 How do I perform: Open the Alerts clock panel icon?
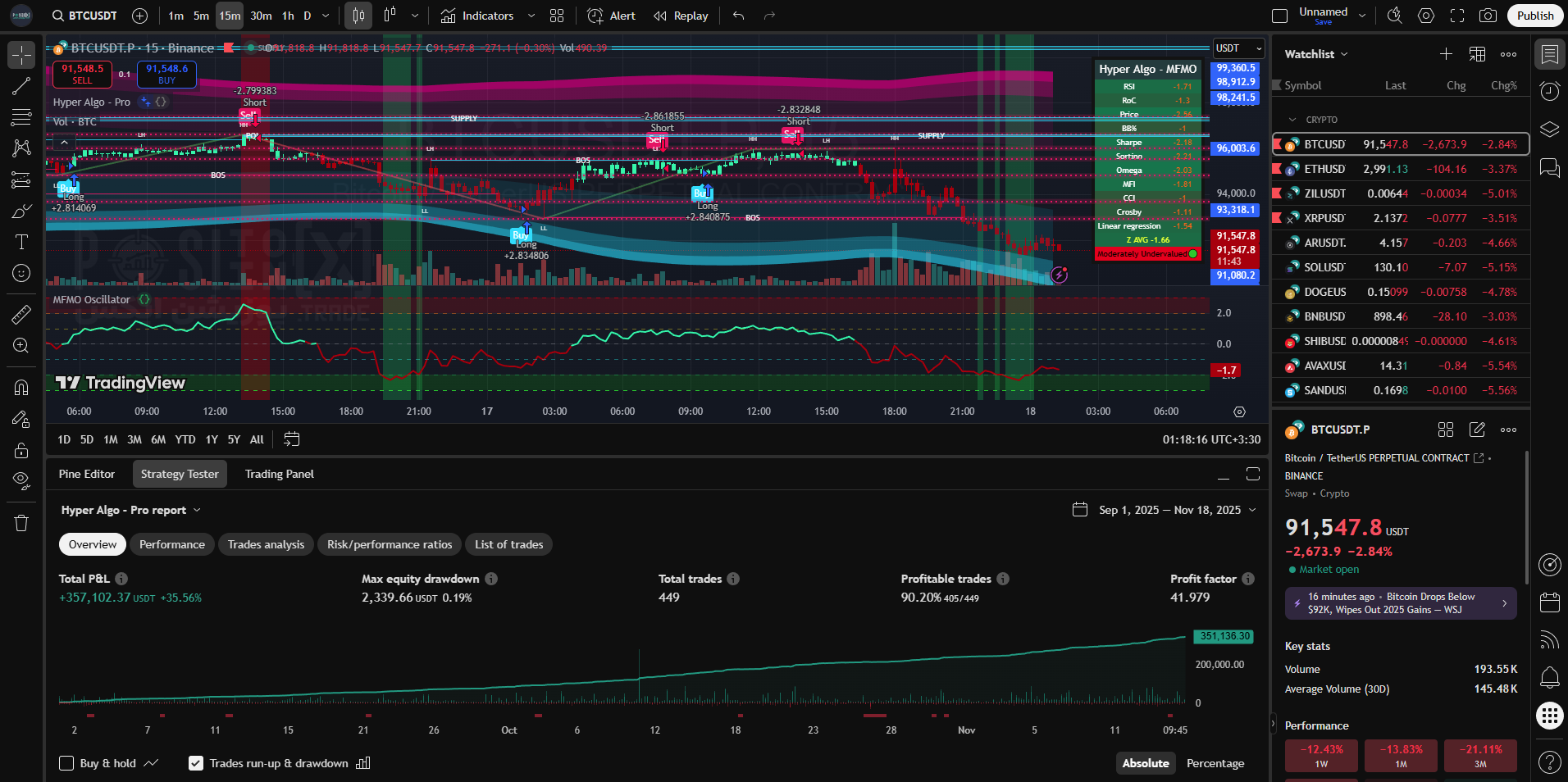tap(1549, 92)
